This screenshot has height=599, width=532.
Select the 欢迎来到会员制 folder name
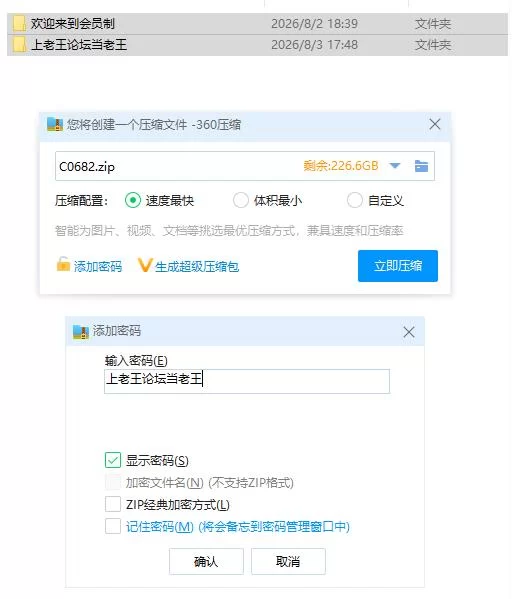point(73,24)
